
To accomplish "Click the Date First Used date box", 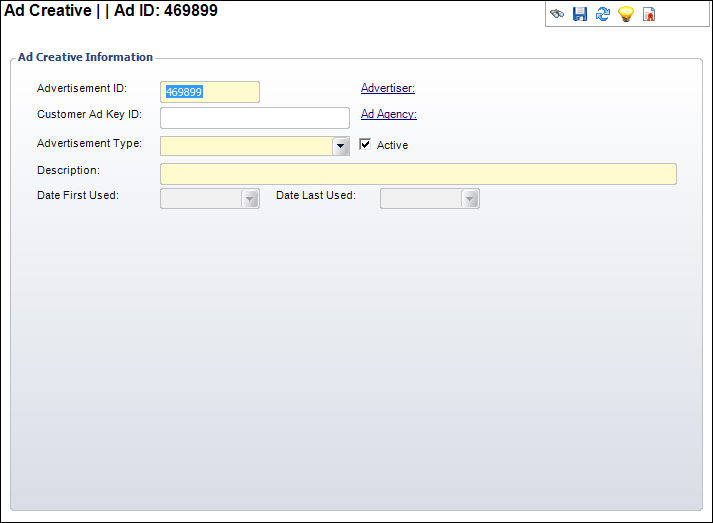I will pos(200,199).
